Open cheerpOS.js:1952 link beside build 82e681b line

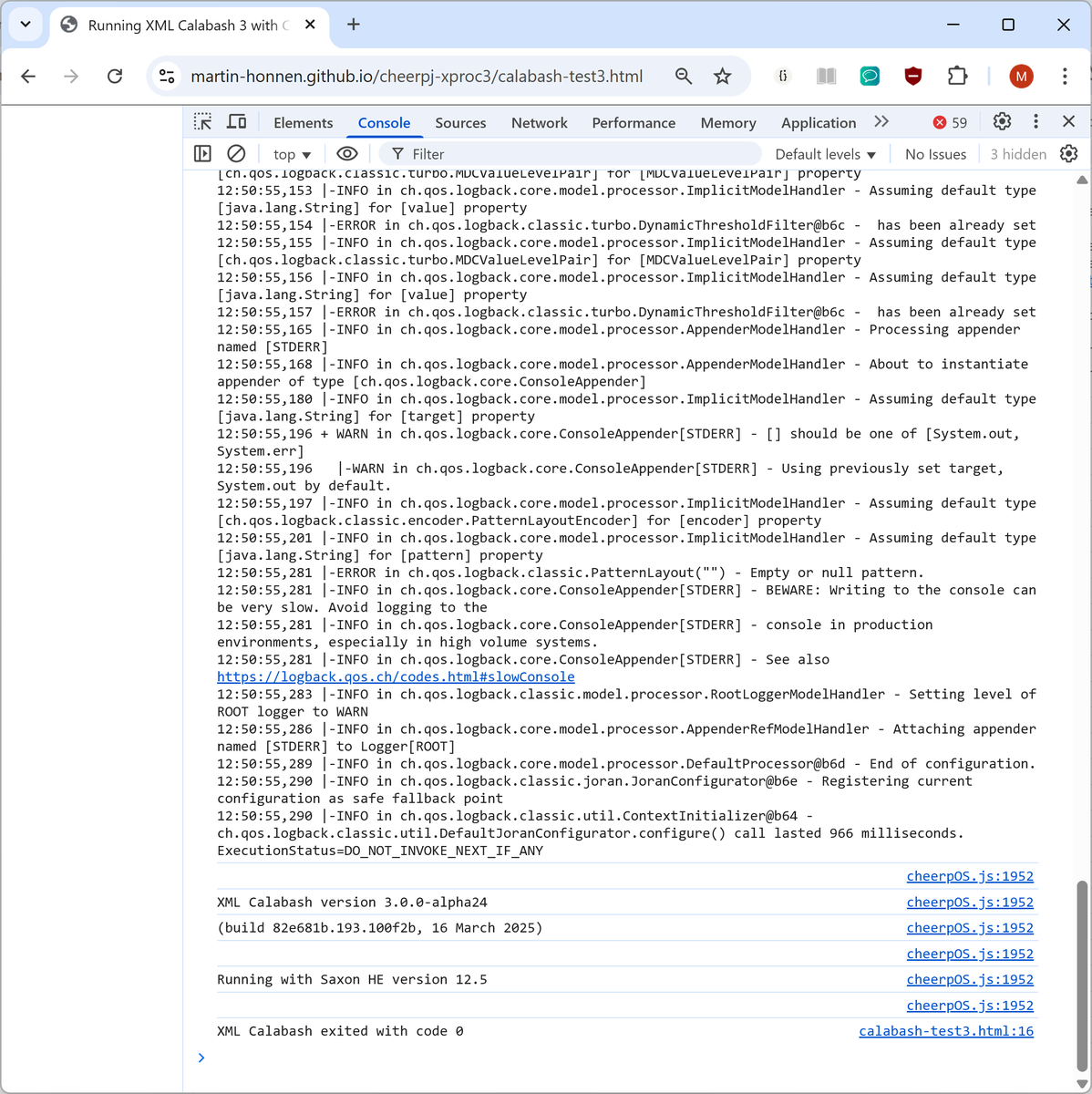pyautogui.click(x=970, y=927)
